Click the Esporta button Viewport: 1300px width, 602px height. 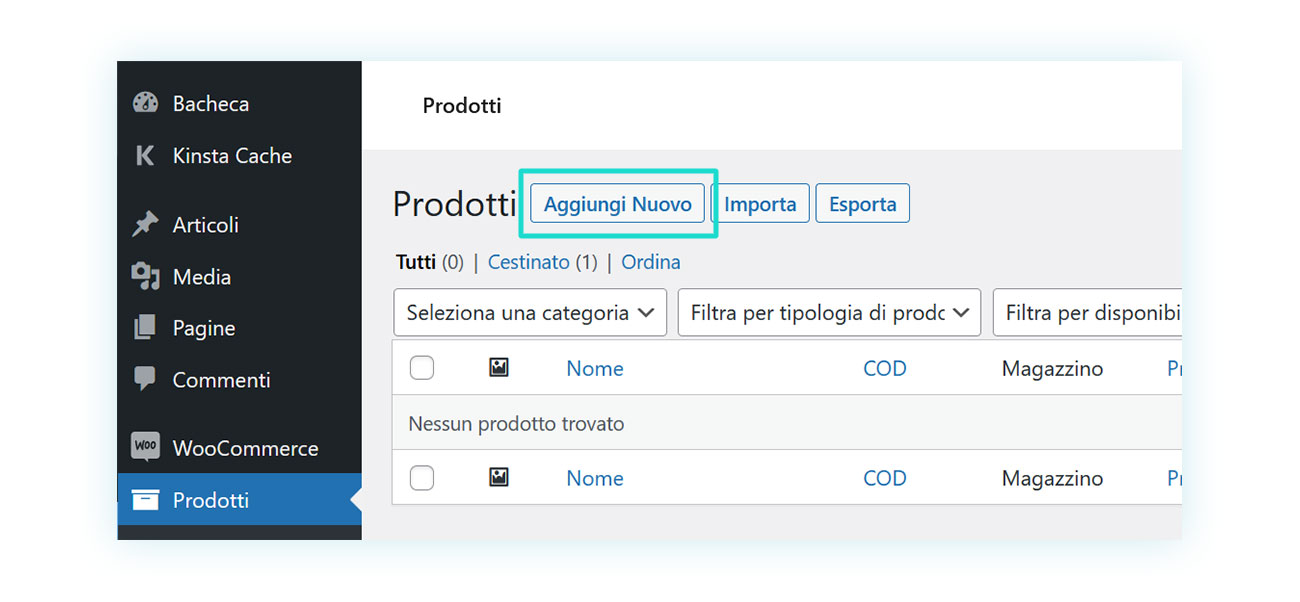(x=863, y=204)
